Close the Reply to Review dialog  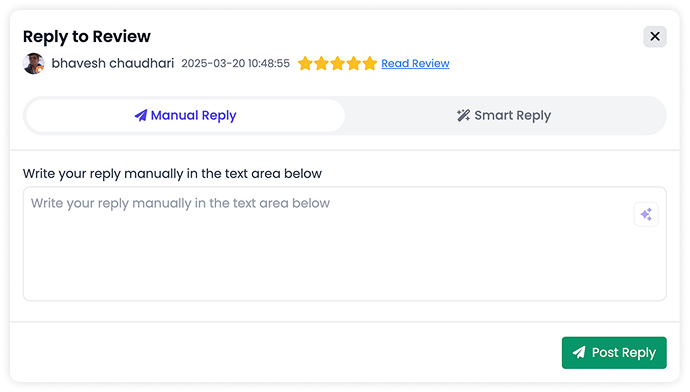(x=655, y=36)
